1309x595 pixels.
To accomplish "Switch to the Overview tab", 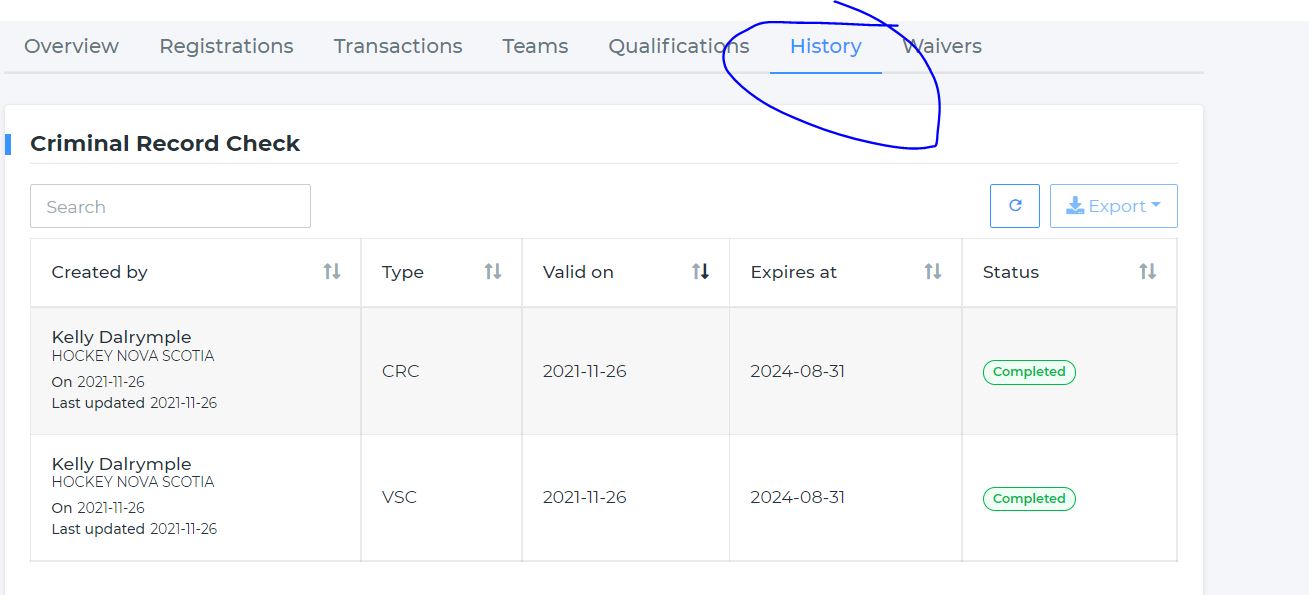I will [71, 46].
